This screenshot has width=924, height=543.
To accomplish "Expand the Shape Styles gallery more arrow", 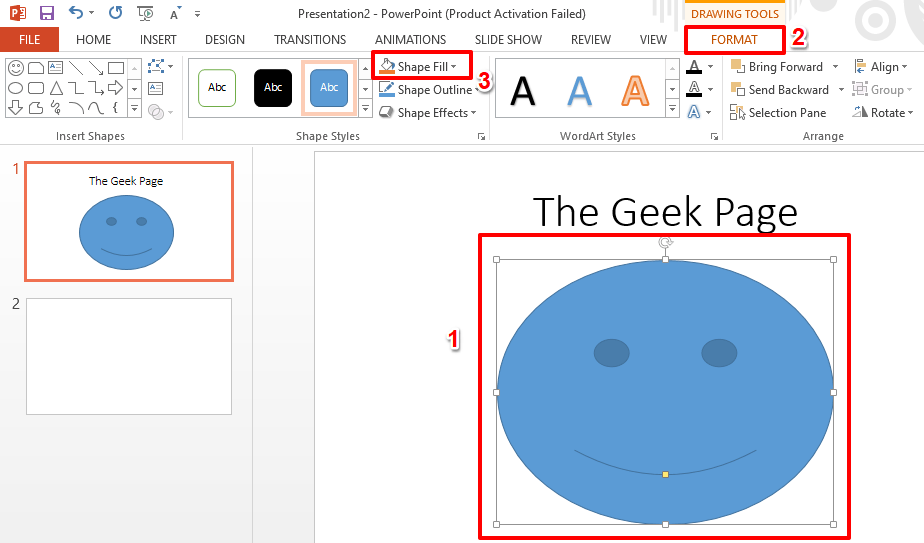I will point(365,109).
